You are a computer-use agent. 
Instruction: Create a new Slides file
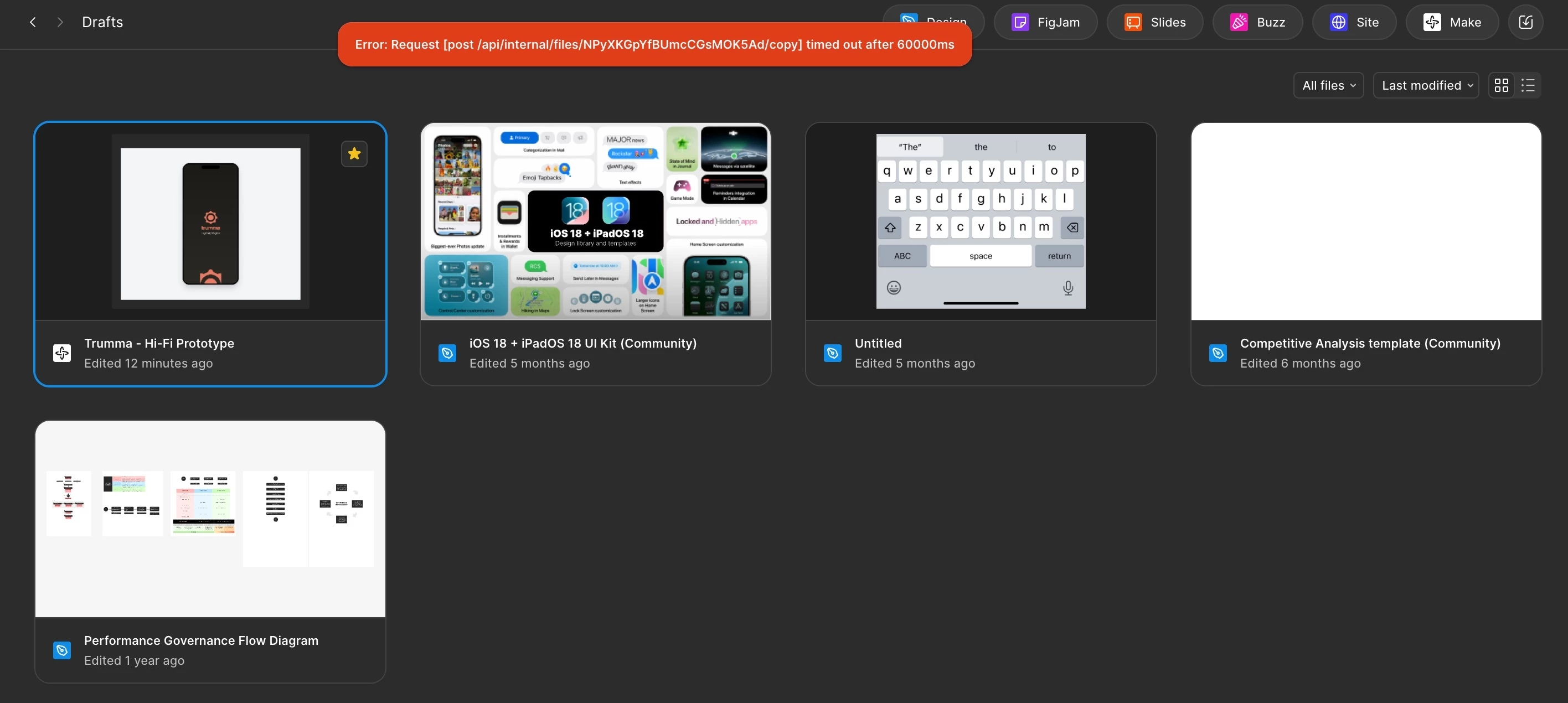pos(1155,23)
